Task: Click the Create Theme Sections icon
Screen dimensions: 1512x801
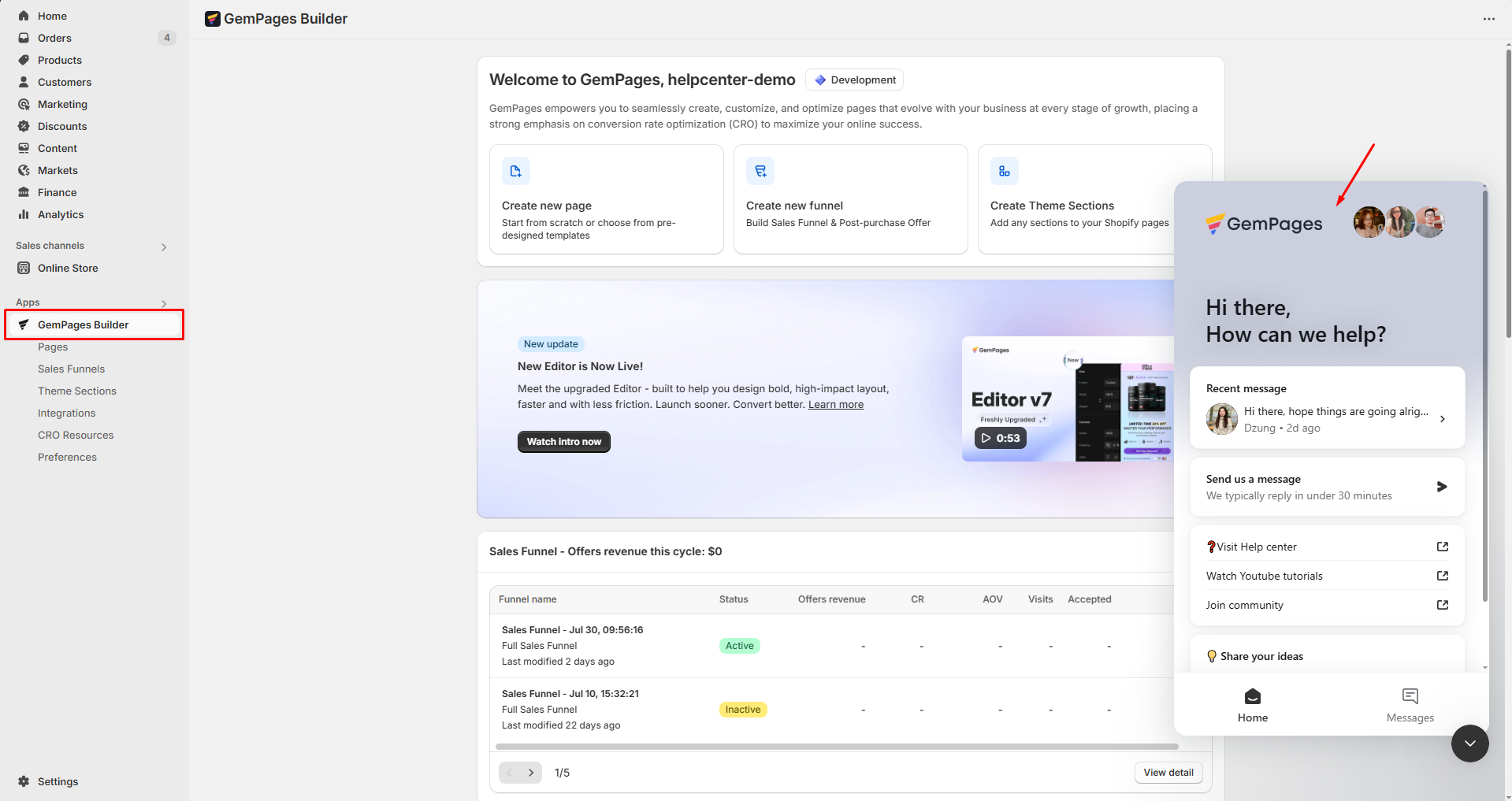Action: click(1004, 171)
